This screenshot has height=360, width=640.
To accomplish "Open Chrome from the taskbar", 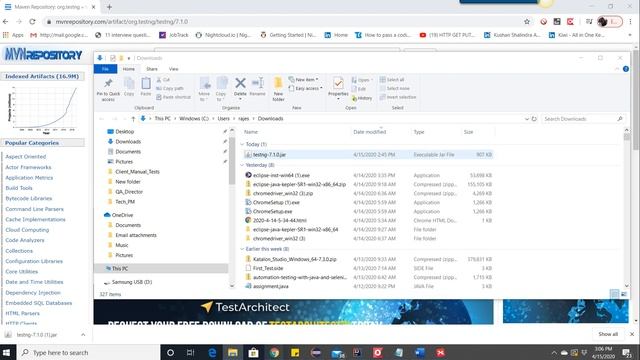I will pyautogui.click(x=274, y=353).
